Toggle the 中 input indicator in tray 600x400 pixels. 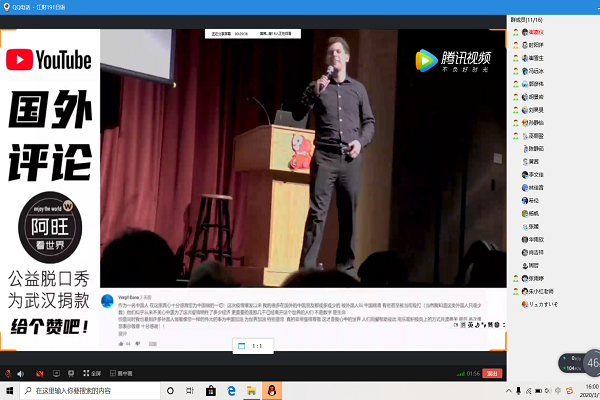558,391
